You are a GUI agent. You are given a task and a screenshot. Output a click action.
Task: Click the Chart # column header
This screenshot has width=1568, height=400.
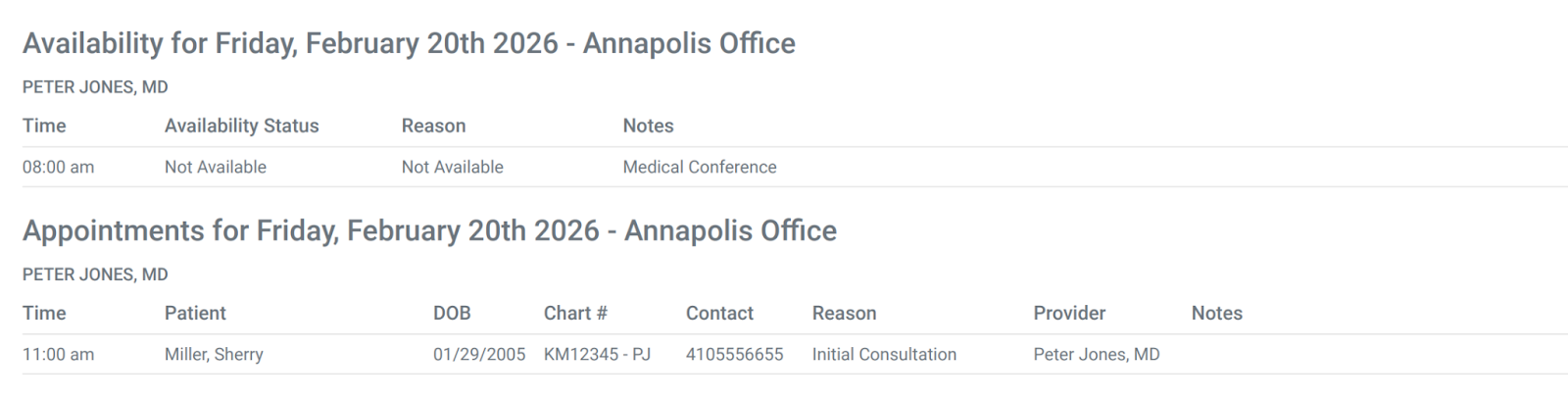coord(575,313)
